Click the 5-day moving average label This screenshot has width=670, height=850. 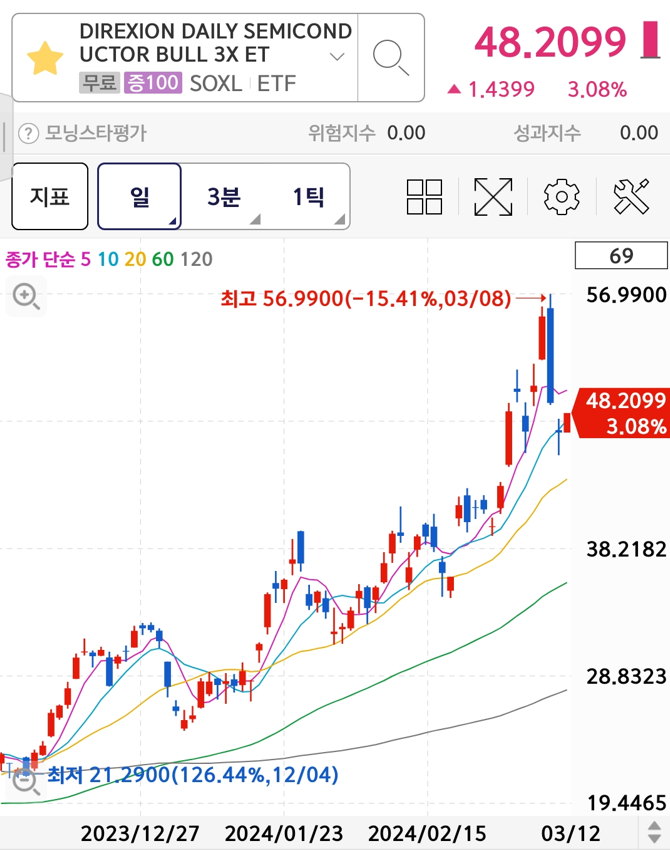point(86,259)
